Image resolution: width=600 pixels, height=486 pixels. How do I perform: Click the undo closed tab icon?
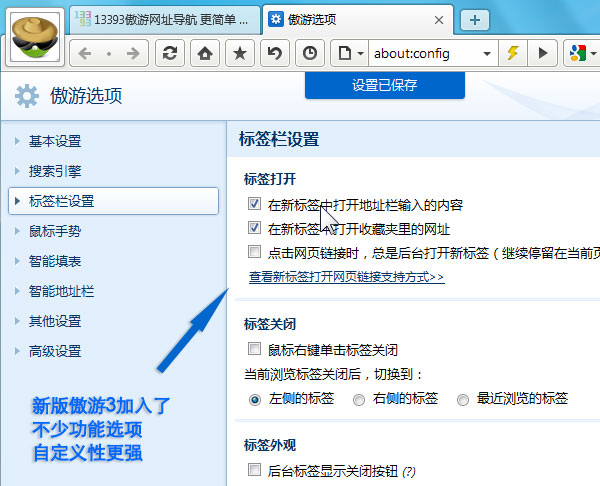275,53
